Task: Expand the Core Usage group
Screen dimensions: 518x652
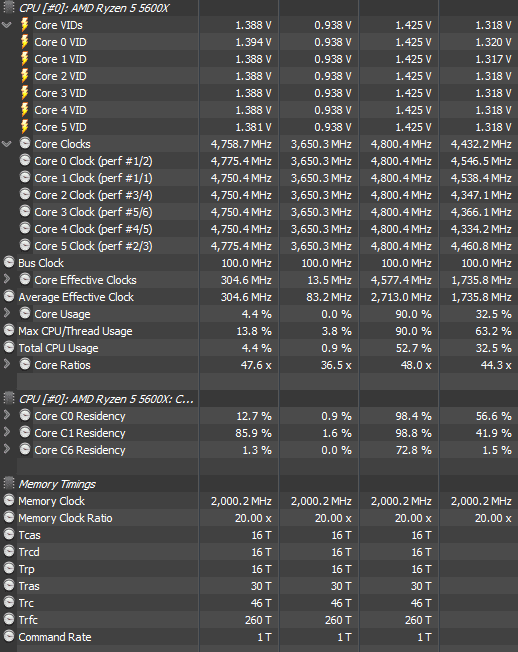Action: (7, 313)
